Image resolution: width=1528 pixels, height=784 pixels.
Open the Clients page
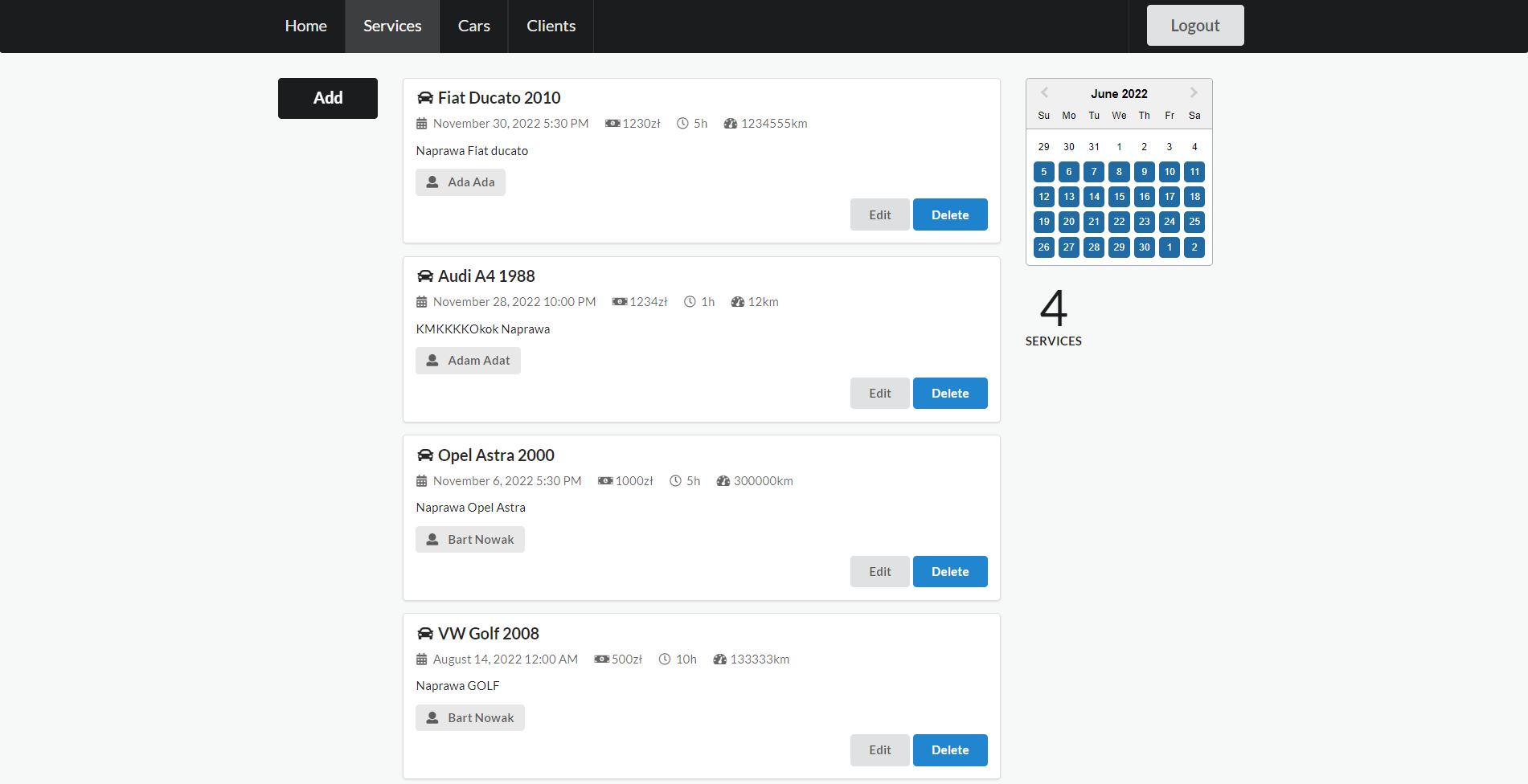coord(551,27)
